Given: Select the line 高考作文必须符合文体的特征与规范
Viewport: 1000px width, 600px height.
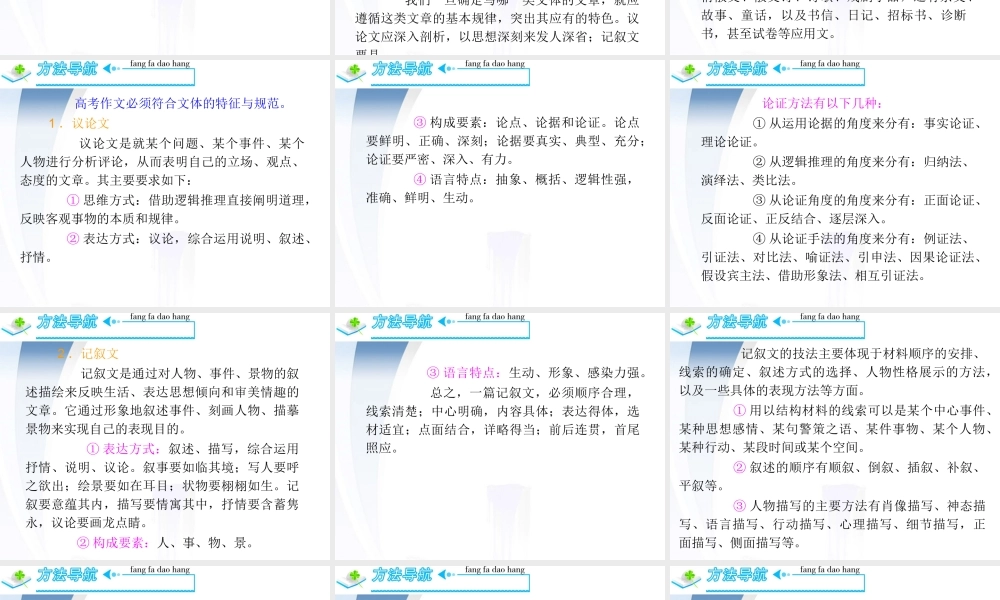Looking at the screenshot, I should [181, 103].
